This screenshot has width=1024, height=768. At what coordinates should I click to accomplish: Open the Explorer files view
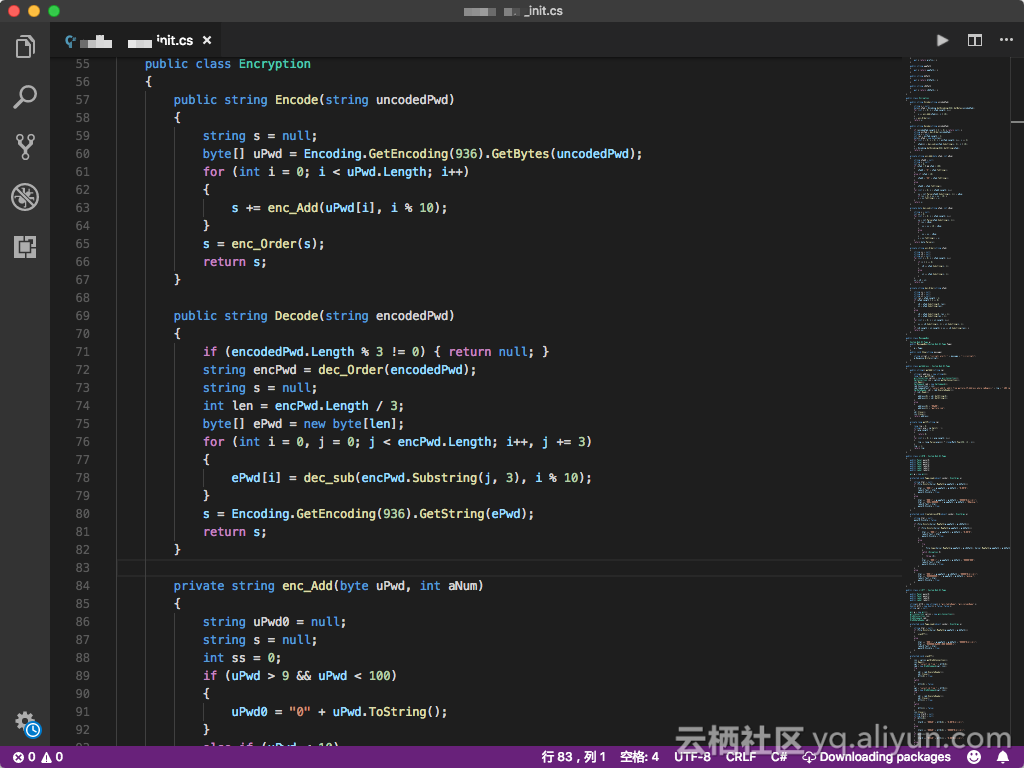coord(25,46)
